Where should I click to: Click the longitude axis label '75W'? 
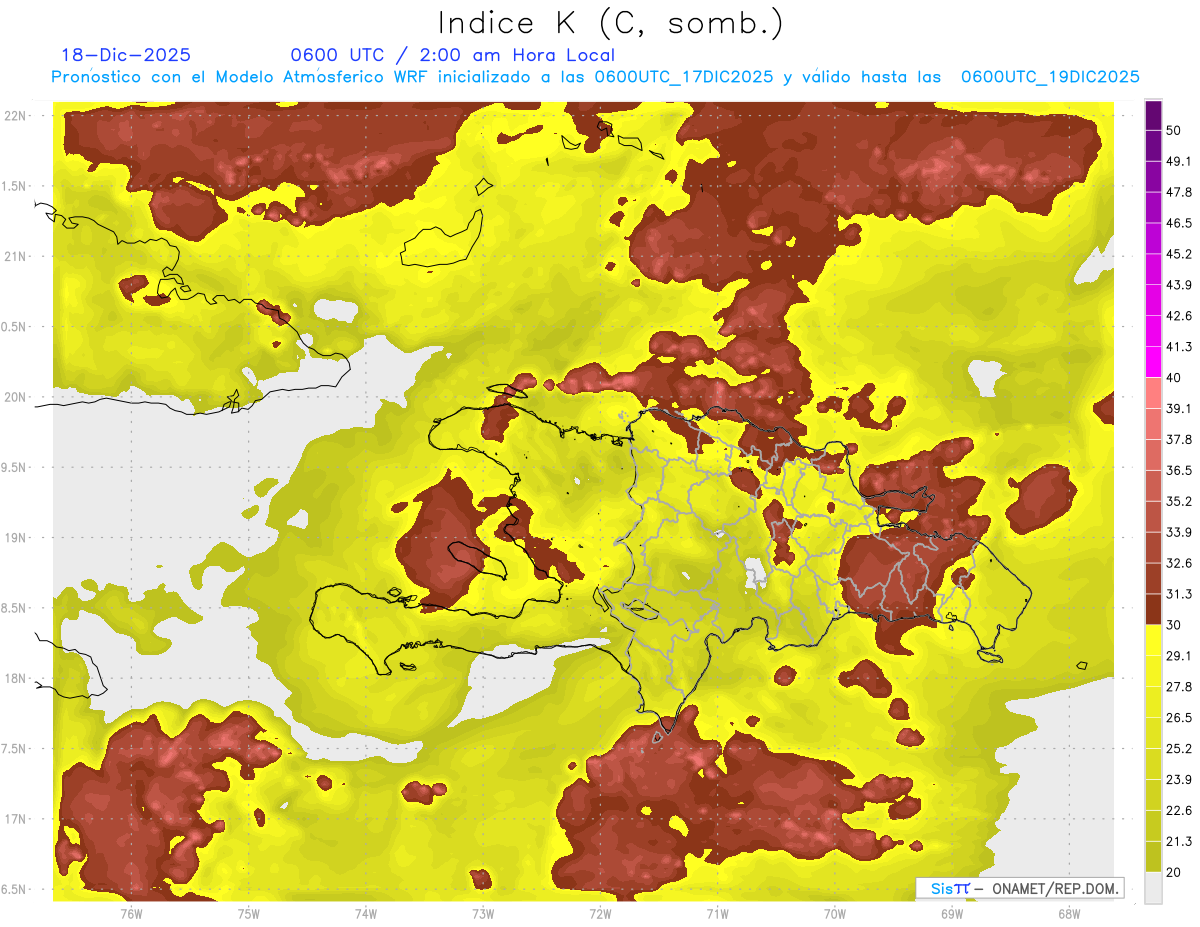[x=248, y=913]
